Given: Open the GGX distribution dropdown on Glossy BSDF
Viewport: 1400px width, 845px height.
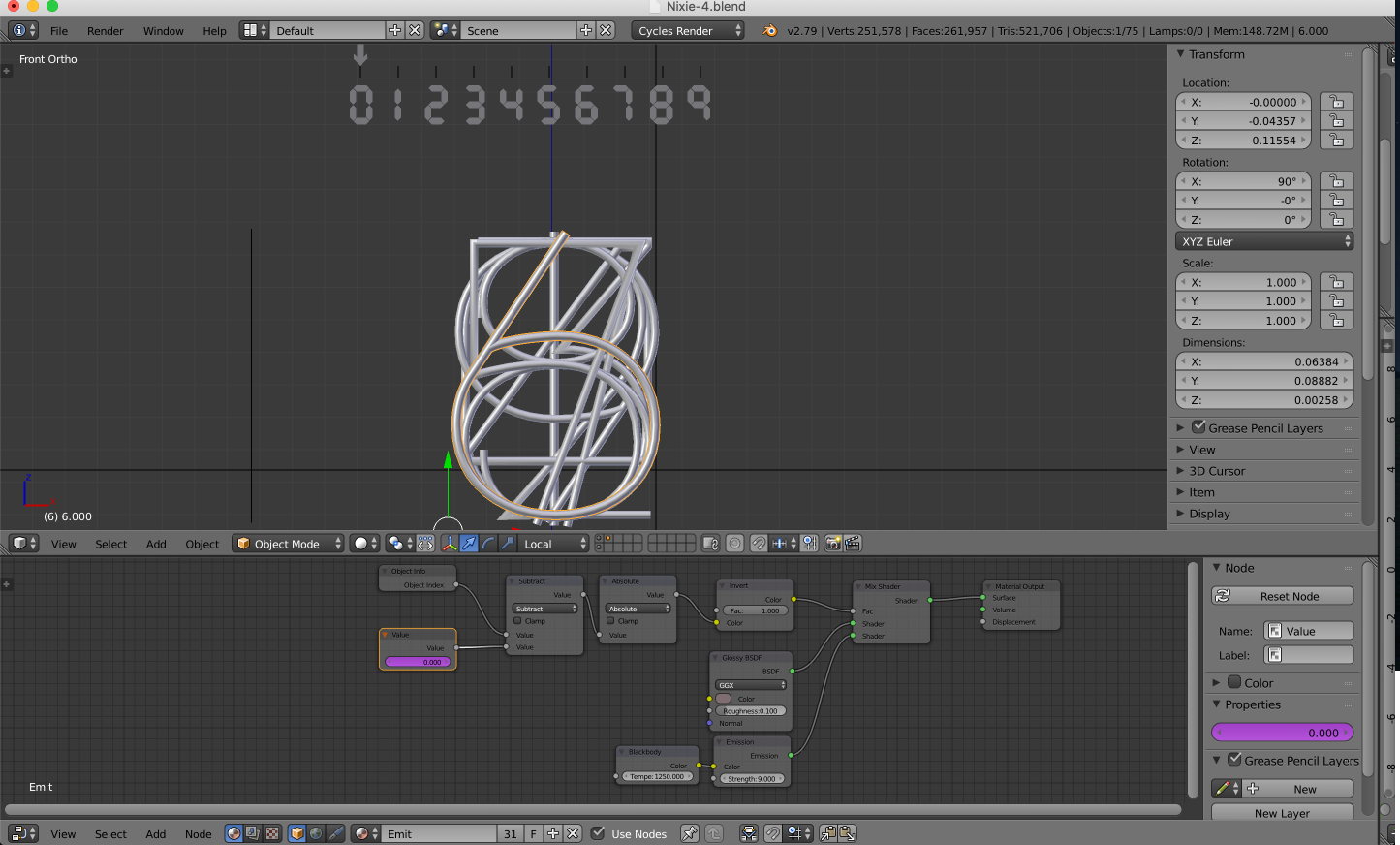Looking at the screenshot, I should (x=751, y=685).
